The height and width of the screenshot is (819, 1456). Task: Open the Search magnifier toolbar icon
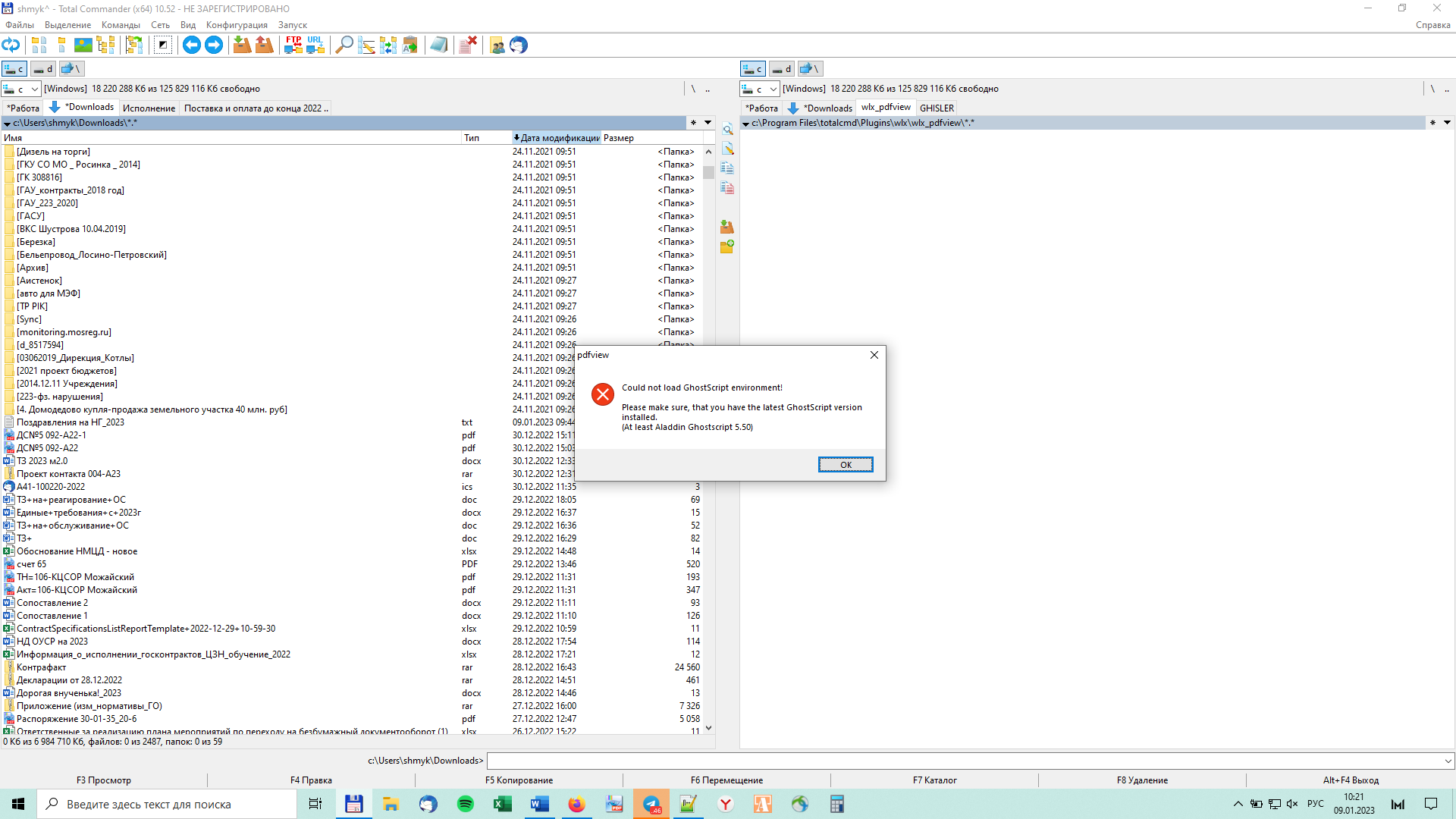pyautogui.click(x=344, y=45)
